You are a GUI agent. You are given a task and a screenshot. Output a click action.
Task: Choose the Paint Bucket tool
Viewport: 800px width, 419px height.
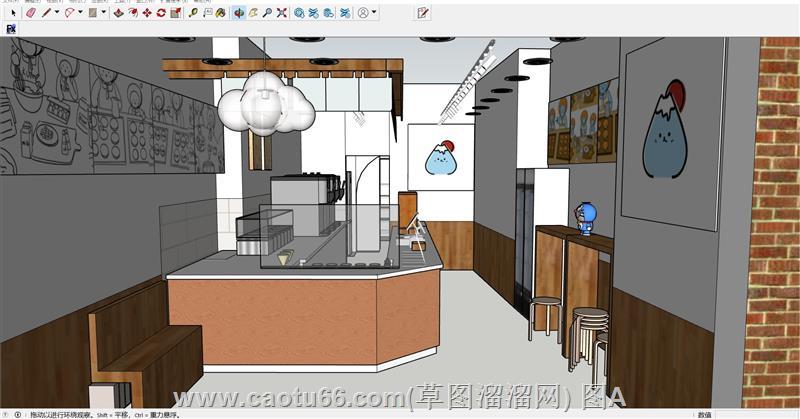click(x=221, y=13)
